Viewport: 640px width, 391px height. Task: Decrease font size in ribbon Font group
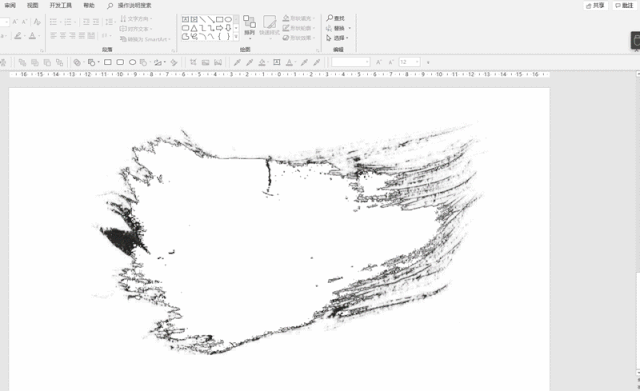24,22
